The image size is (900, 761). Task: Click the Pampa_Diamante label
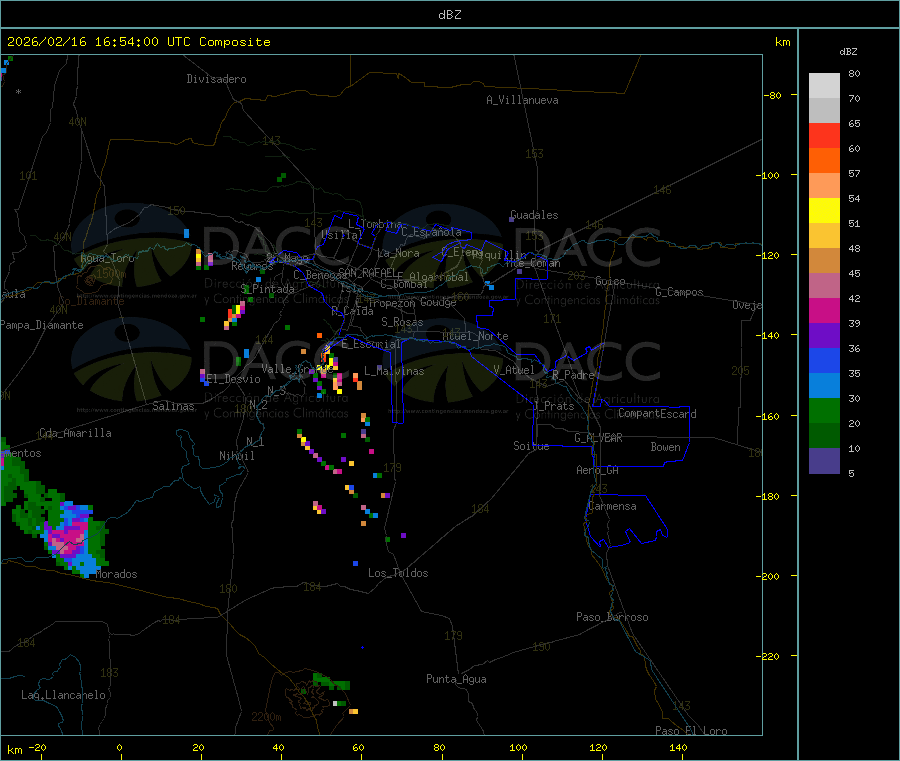point(42,325)
